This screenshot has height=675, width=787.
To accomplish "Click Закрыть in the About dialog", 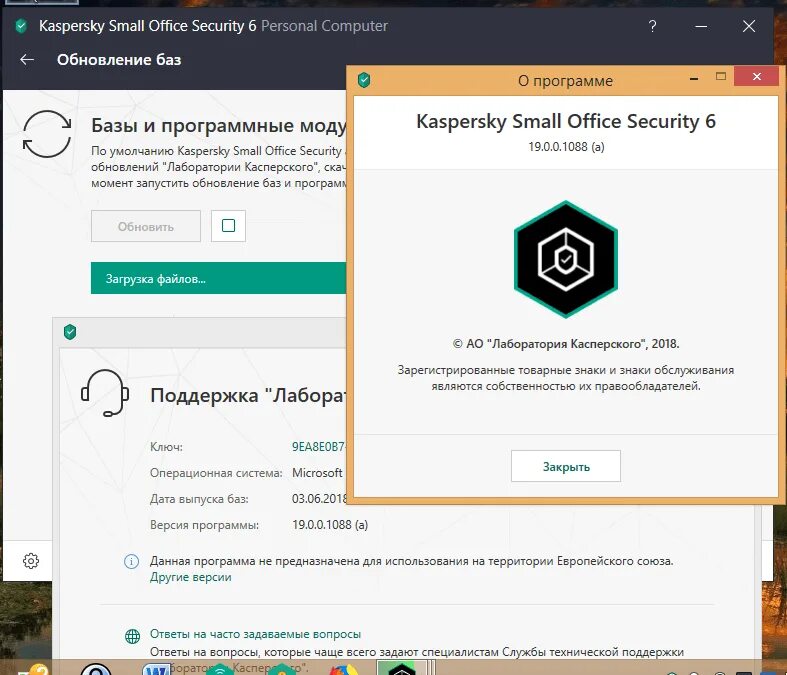I will [x=566, y=466].
